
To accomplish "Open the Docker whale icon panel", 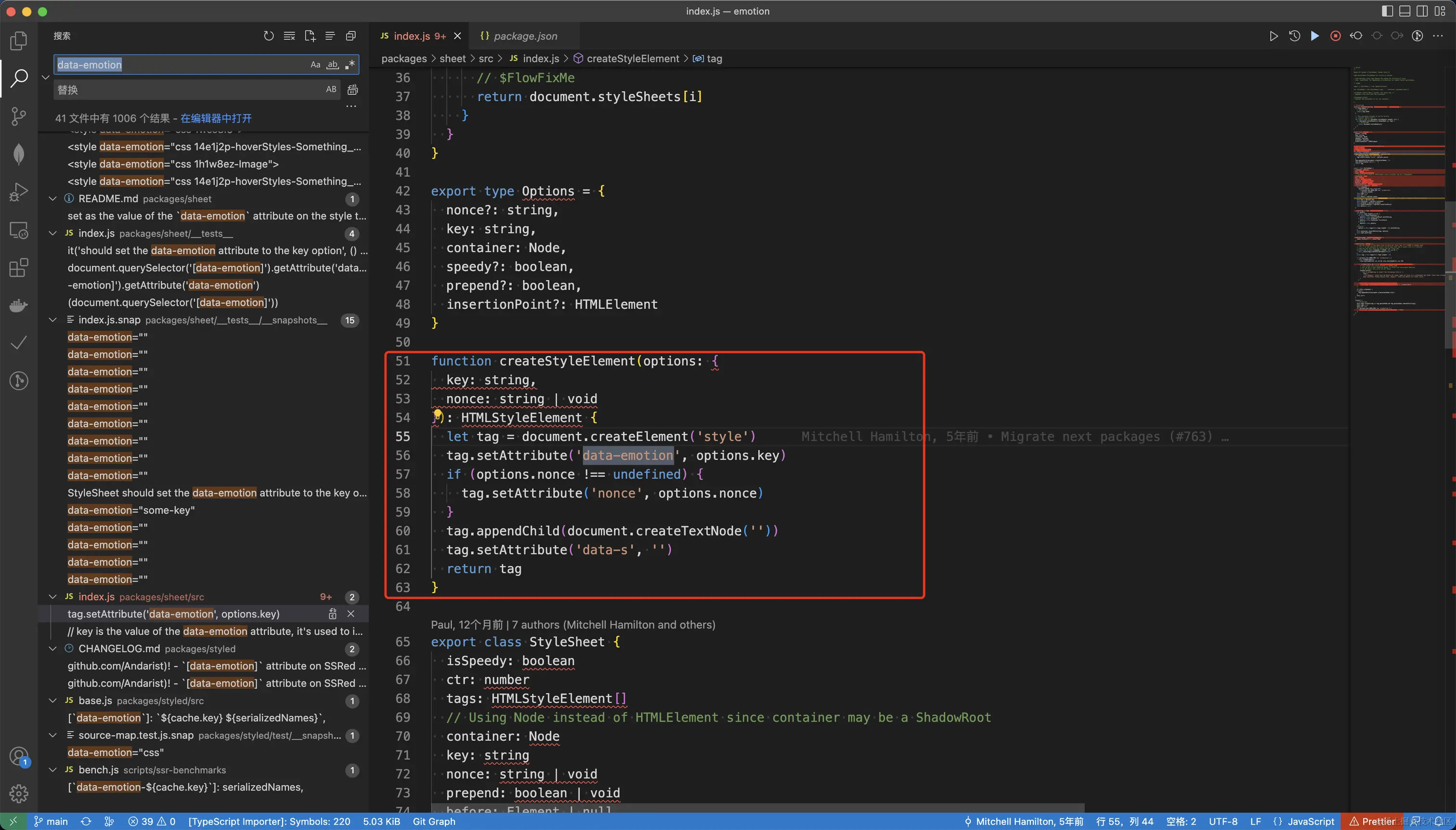I will pos(19,306).
